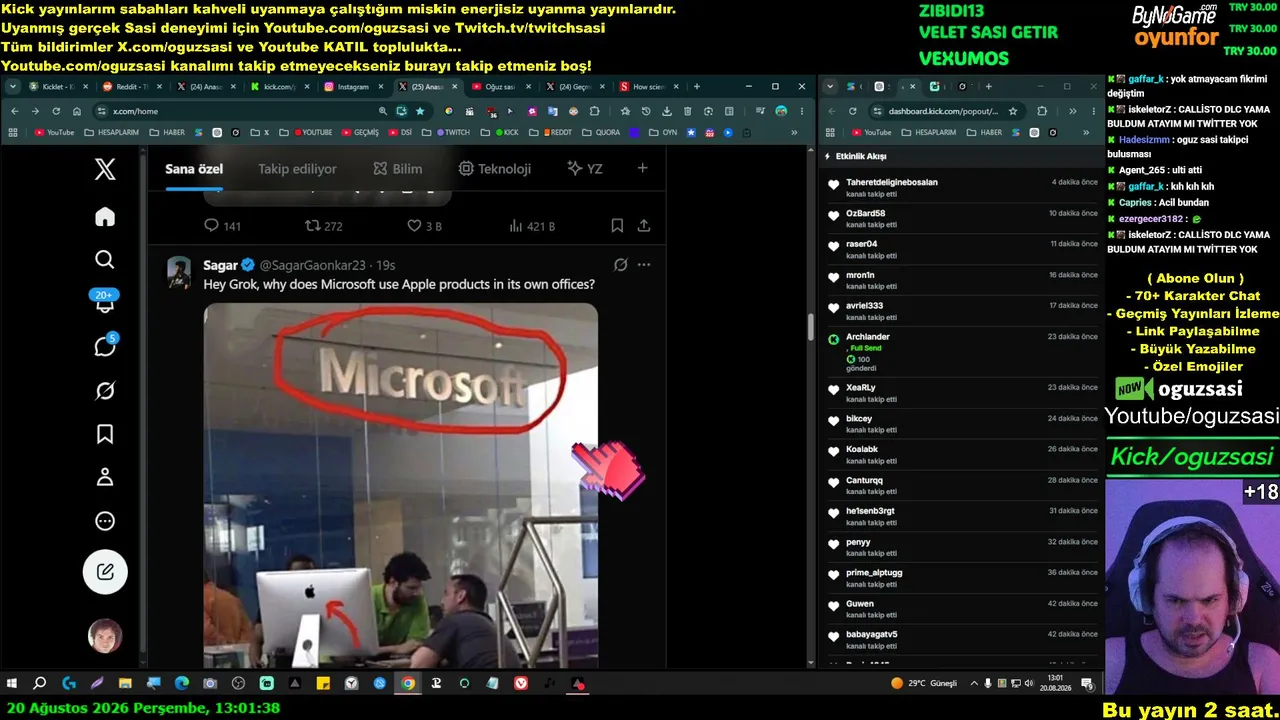Switch to the Bilim tab
Image resolution: width=1280 pixels, height=720 pixels.
coord(397,169)
